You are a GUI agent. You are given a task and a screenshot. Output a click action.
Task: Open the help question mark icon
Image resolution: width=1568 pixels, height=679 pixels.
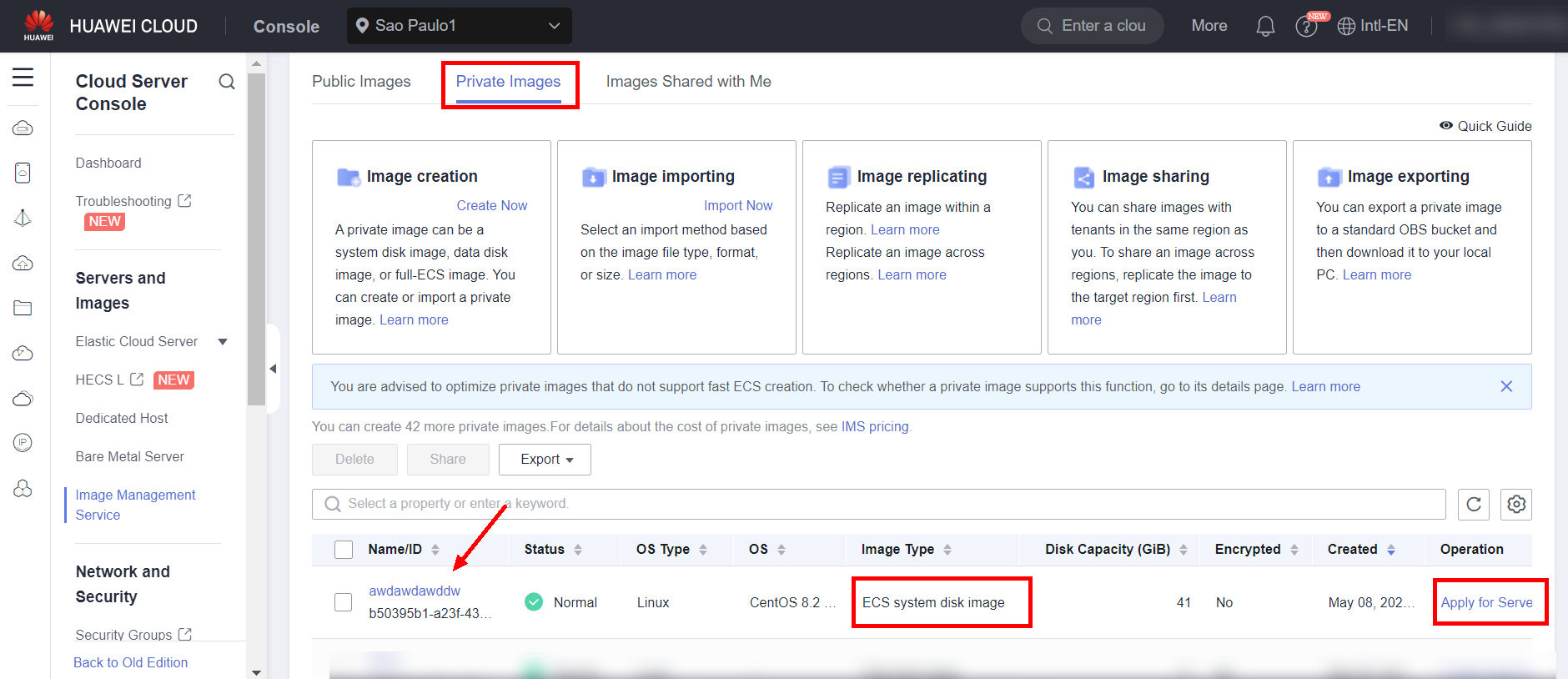click(x=1305, y=27)
